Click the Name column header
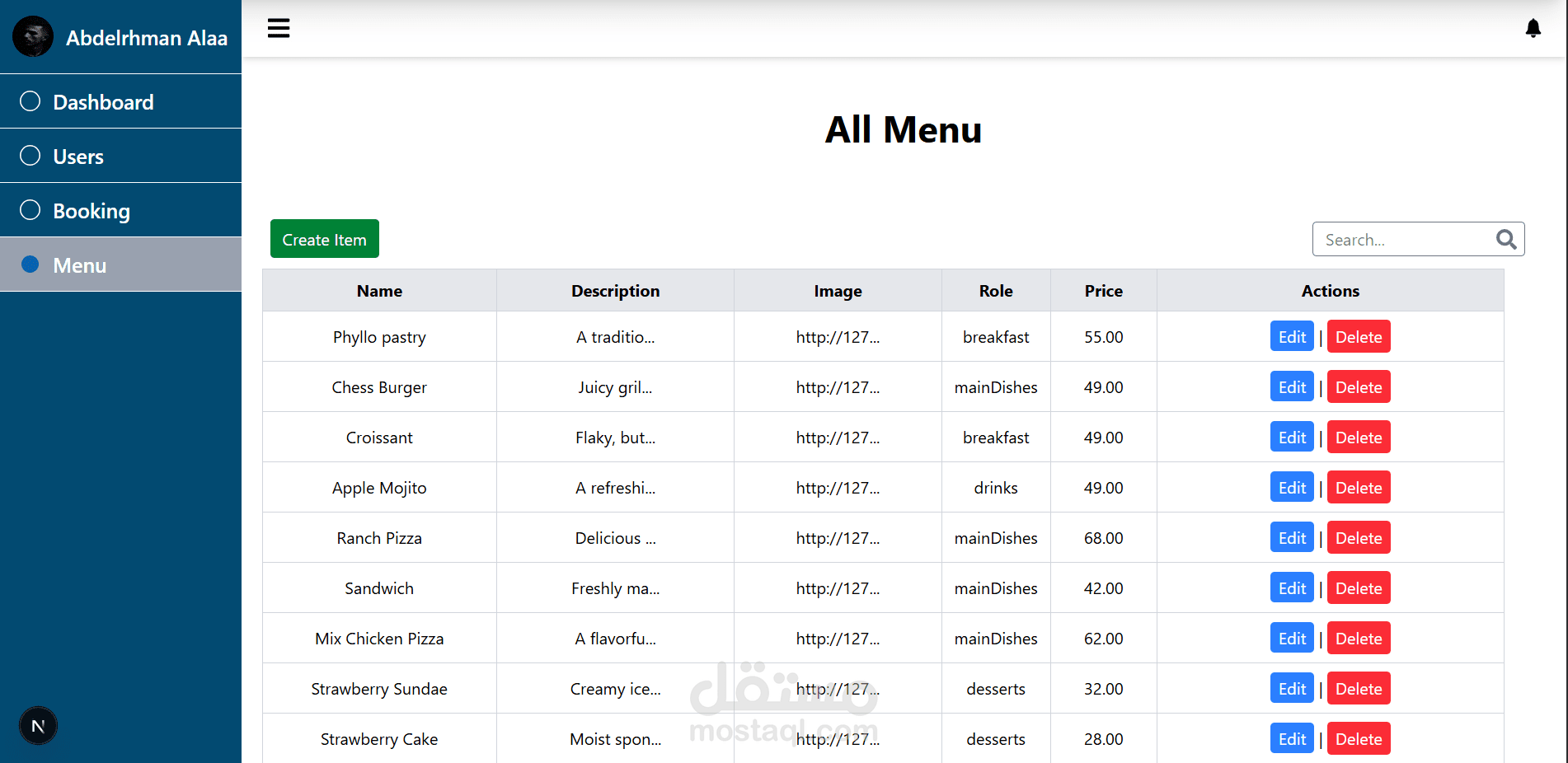 pyautogui.click(x=379, y=290)
